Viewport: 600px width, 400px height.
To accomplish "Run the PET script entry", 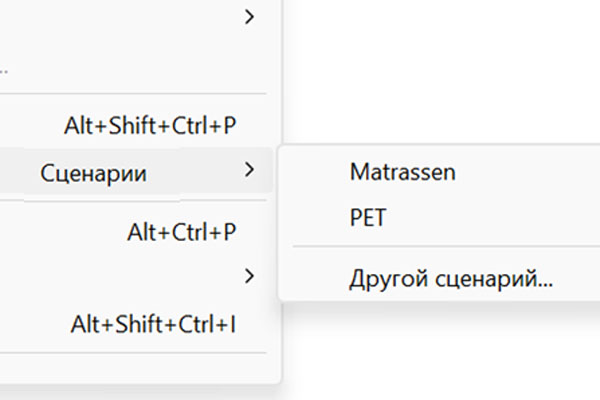I will 368,218.
